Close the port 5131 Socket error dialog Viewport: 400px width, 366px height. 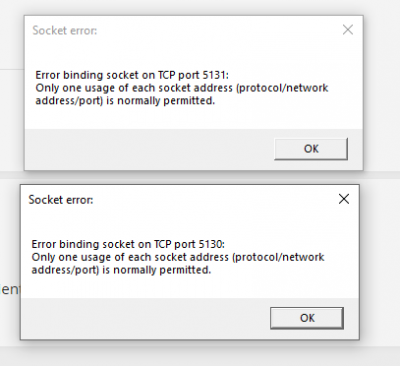[x=348, y=30]
